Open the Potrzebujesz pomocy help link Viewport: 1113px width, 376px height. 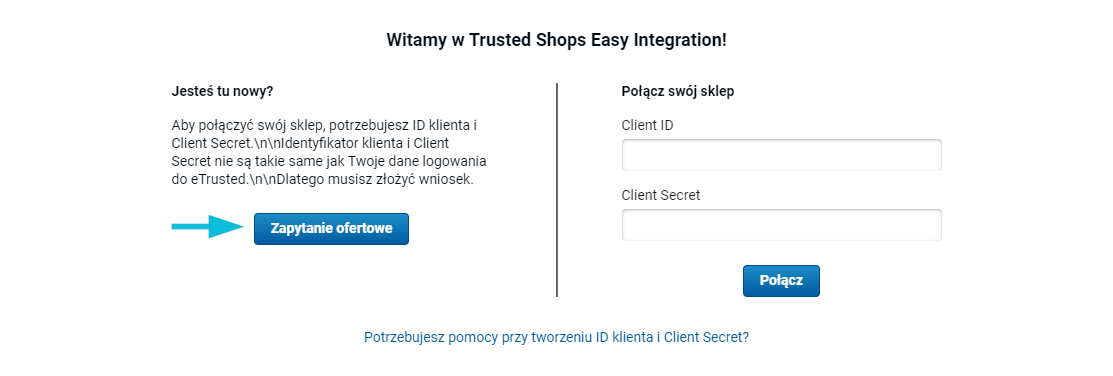pos(556,337)
